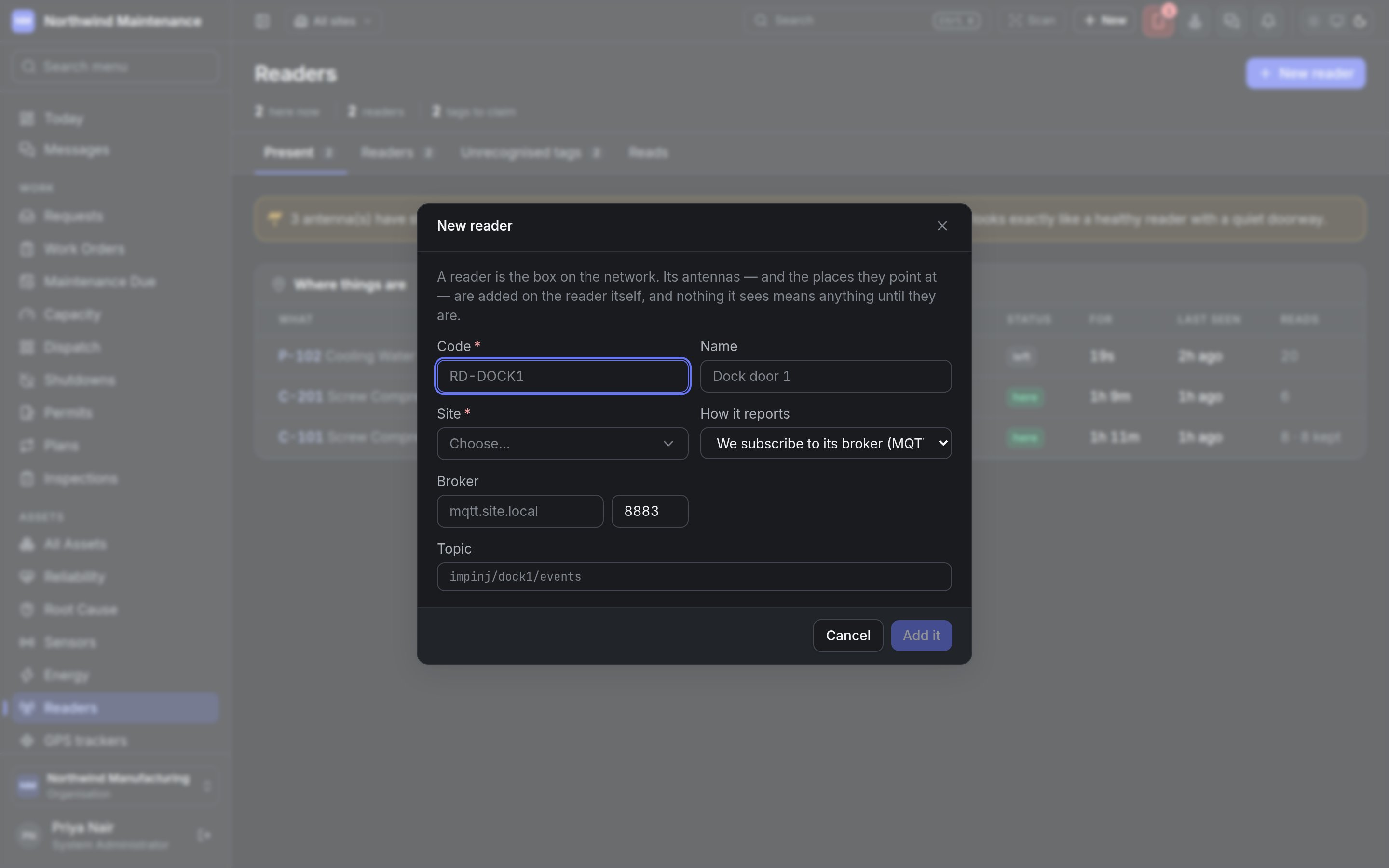Open the notifications bell icon

(x=1268, y=21)
